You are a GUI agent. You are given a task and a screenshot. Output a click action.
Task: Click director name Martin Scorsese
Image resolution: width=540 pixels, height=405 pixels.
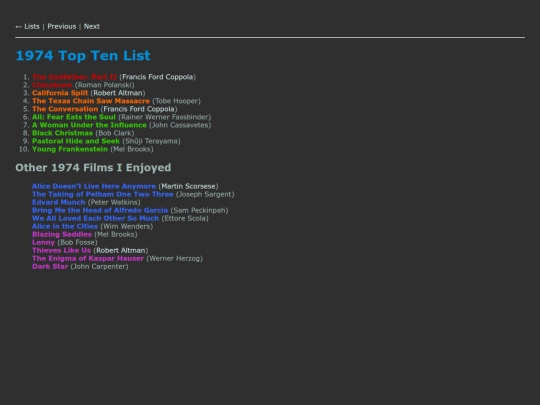(188, 186)
